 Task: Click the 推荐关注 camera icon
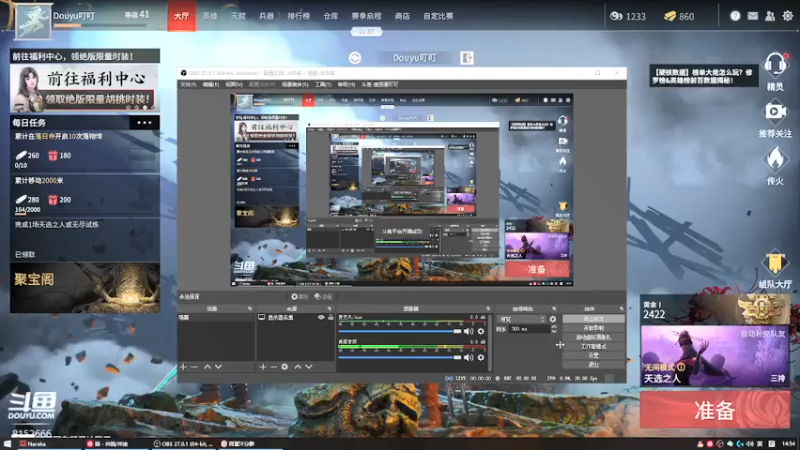point(775,112)
